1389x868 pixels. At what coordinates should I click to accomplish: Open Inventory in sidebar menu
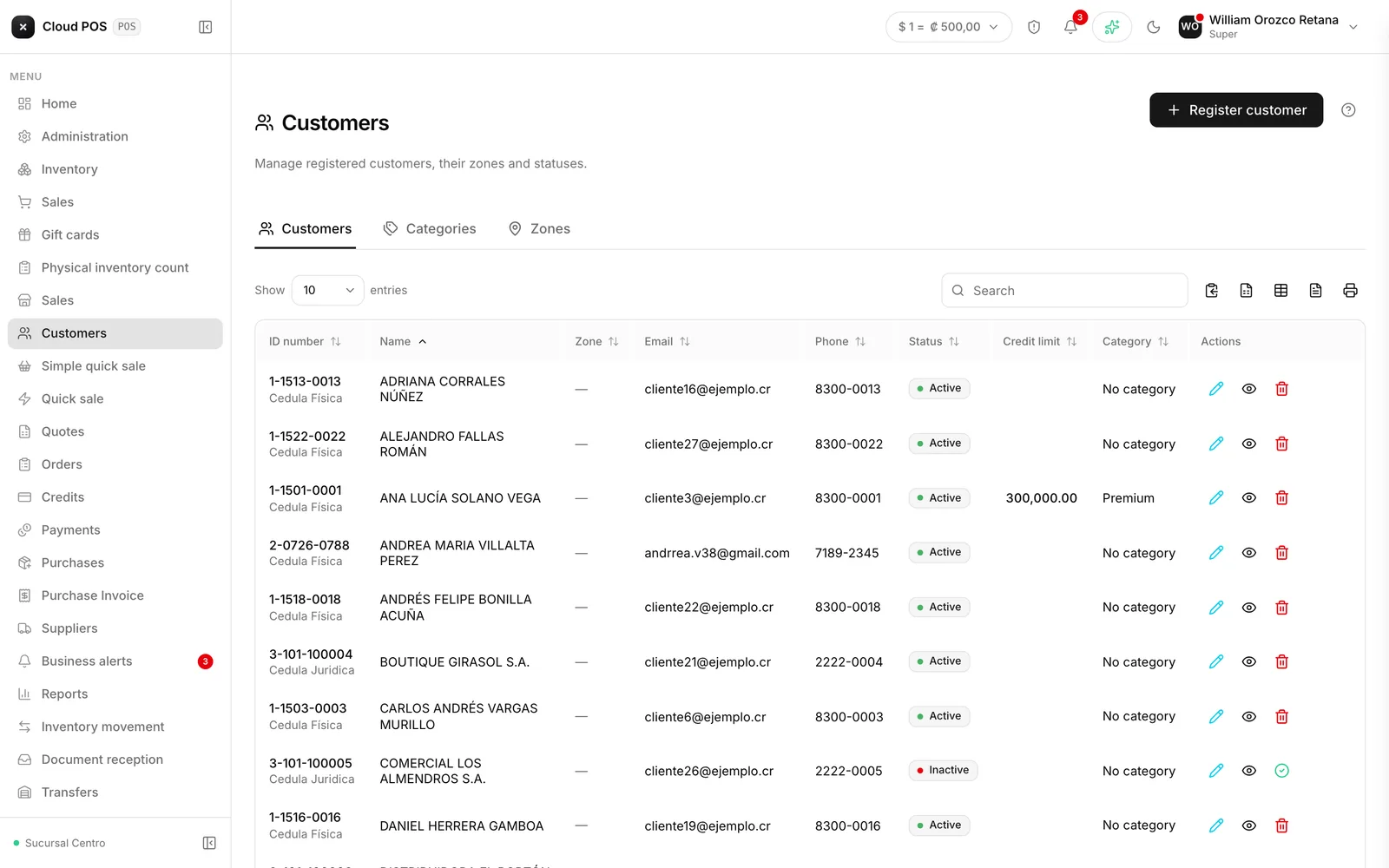pyautogui.click(x=115, y=169)
